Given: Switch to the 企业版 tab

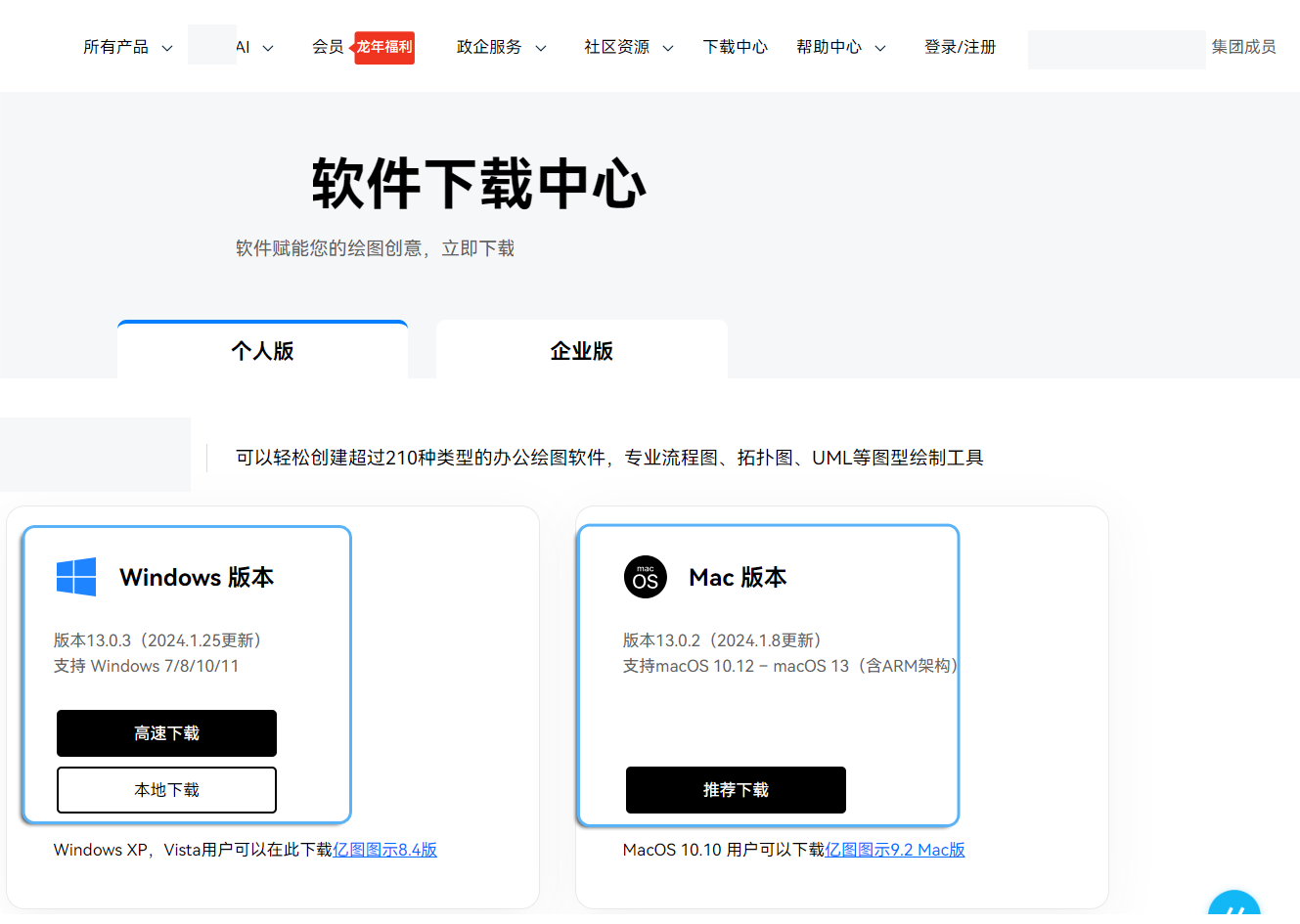Looking at the screenshot, I should pos(582,350).
